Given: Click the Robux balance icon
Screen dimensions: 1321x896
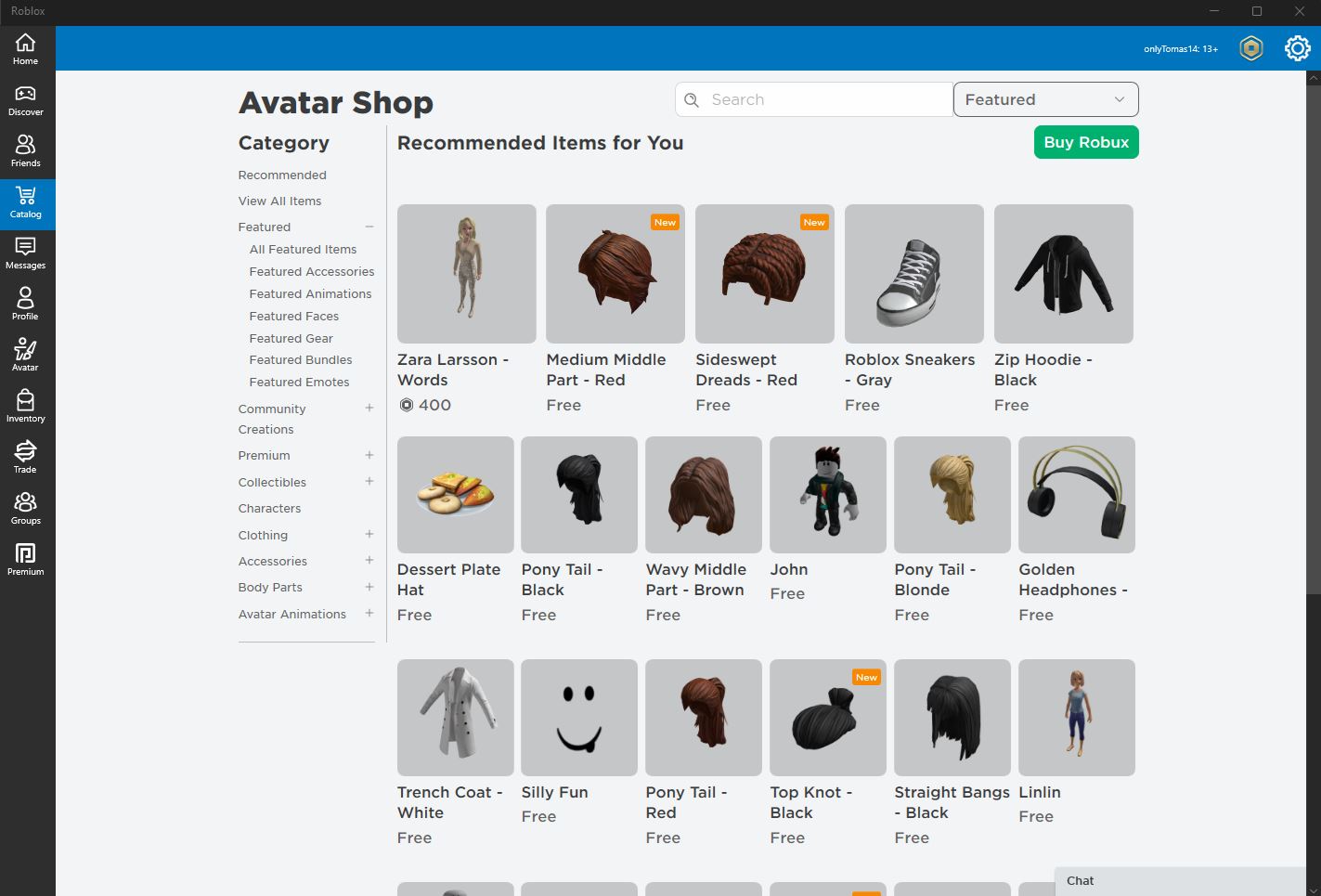Looking at the screenshot, I should coord(1251,48).
